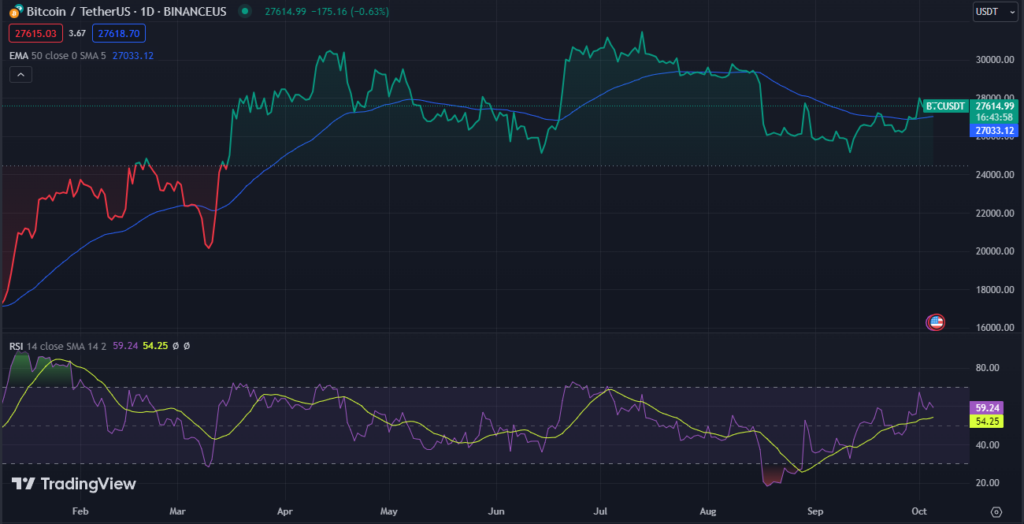Click the 18000.00 price axis label
This screenshot has height=524, width=1024.
click(995, 290)
